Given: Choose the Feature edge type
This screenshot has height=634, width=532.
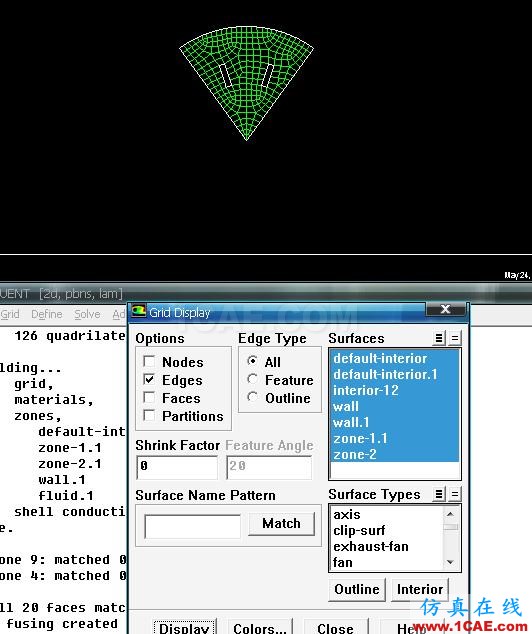Looking at the screenshot, I should click(x=252, y=379).
